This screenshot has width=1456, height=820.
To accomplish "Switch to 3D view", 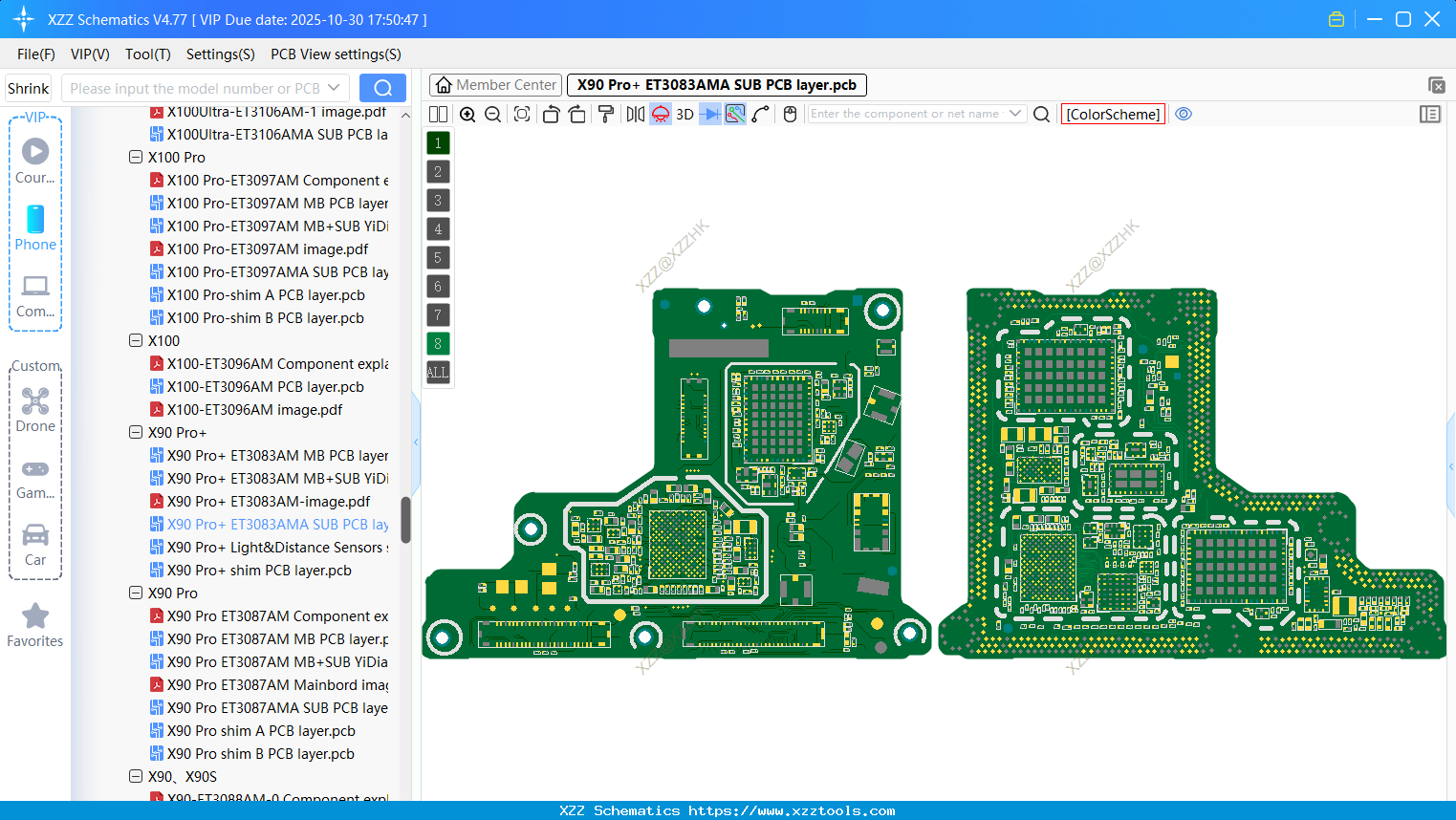I will 685,114.
